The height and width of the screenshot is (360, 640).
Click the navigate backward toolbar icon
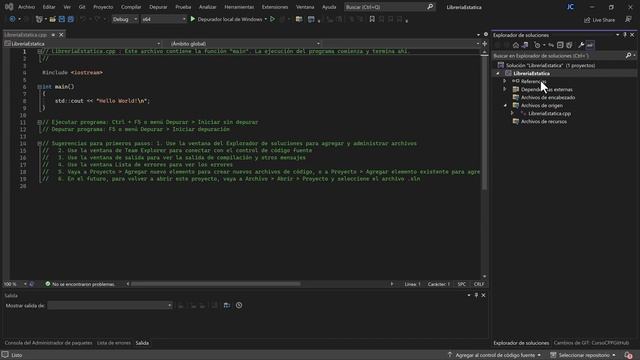pos(12,19)
